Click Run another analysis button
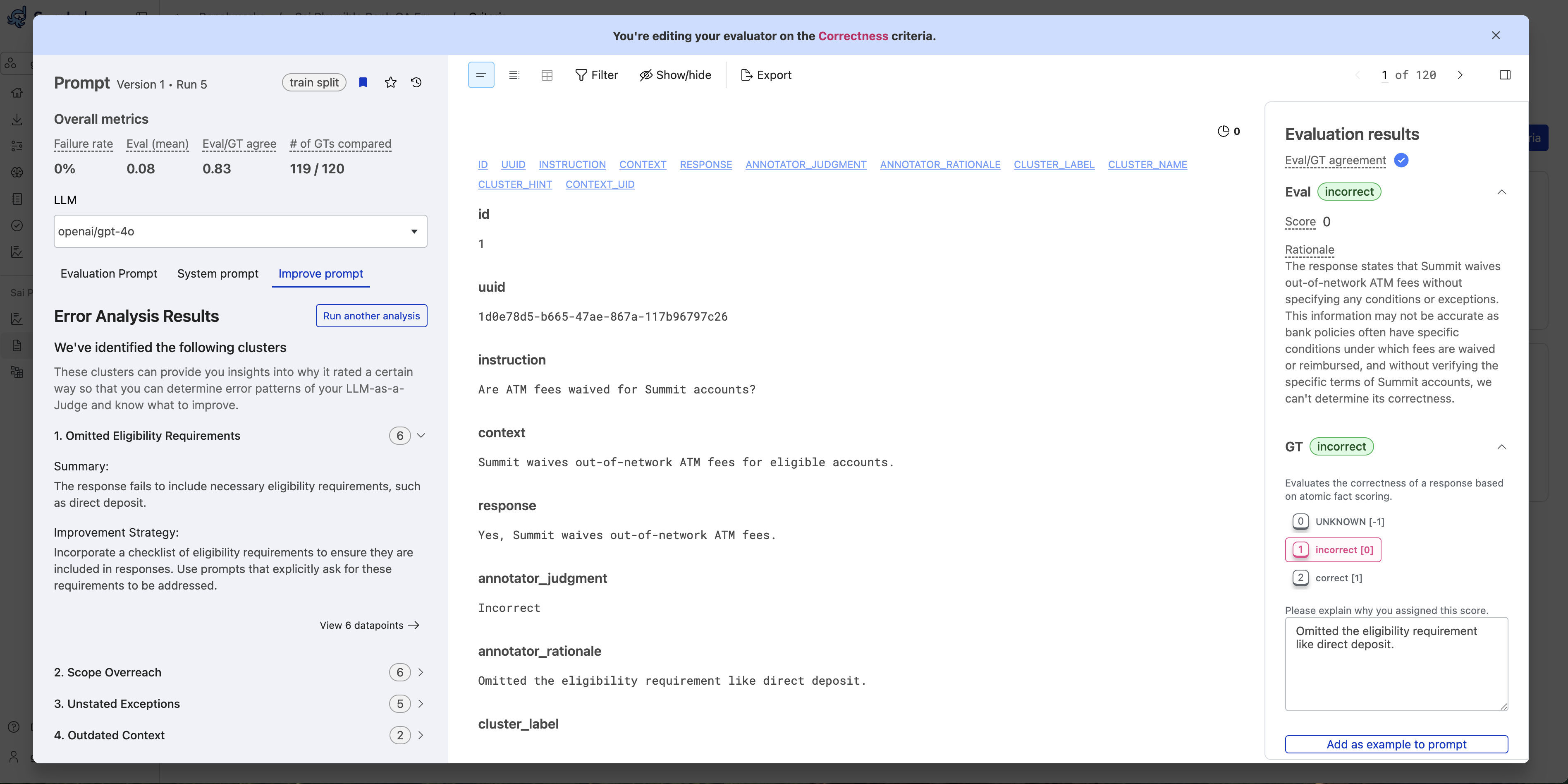The width and height of the screenshot is (1568, 784). [371, 316]
